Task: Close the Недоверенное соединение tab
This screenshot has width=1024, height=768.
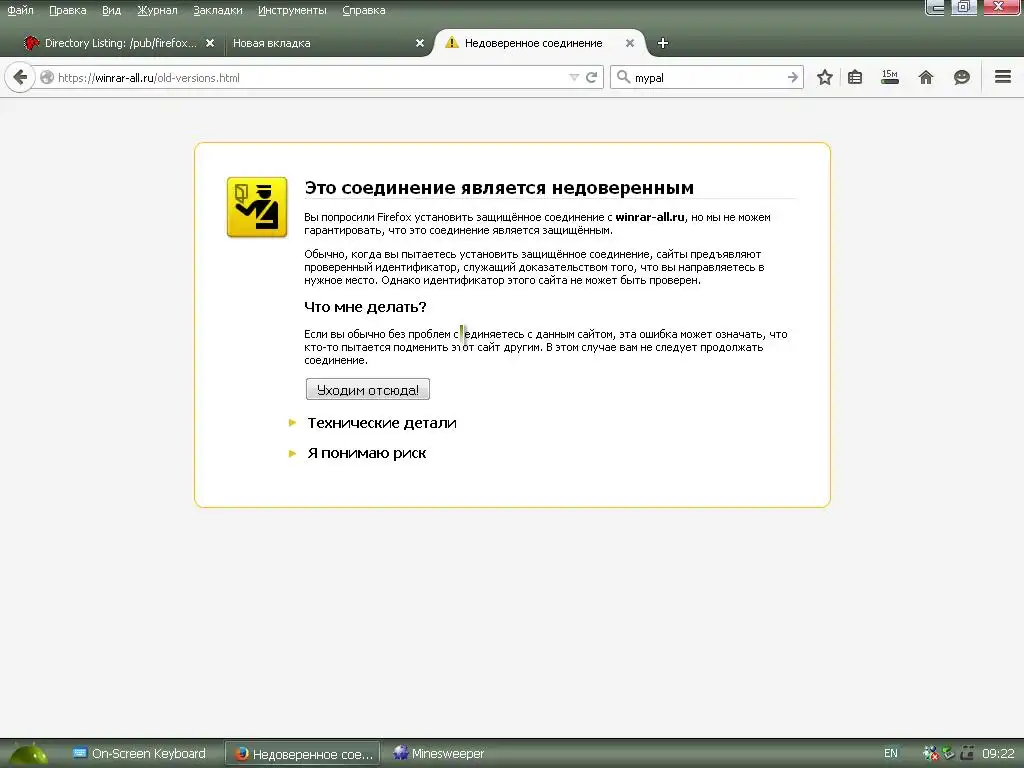Action: point(630,43)
